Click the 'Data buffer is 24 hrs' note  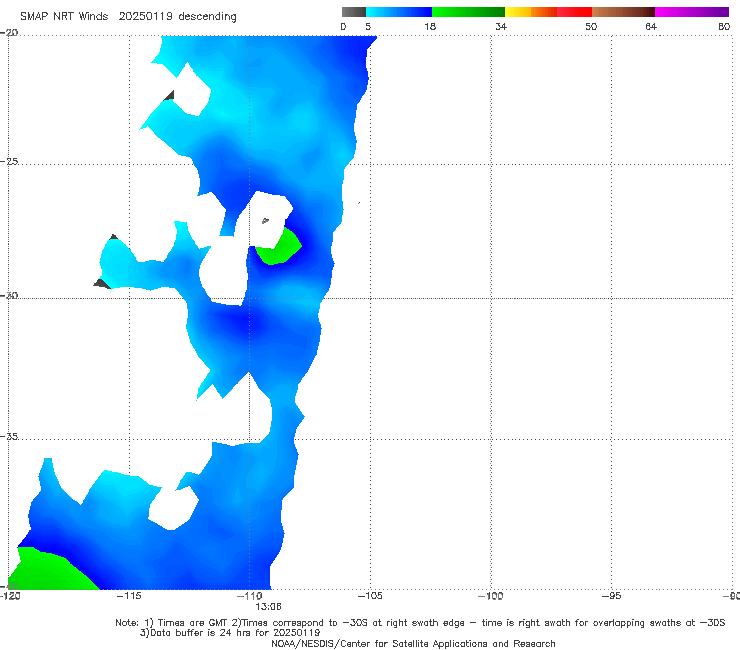[230, 633]
